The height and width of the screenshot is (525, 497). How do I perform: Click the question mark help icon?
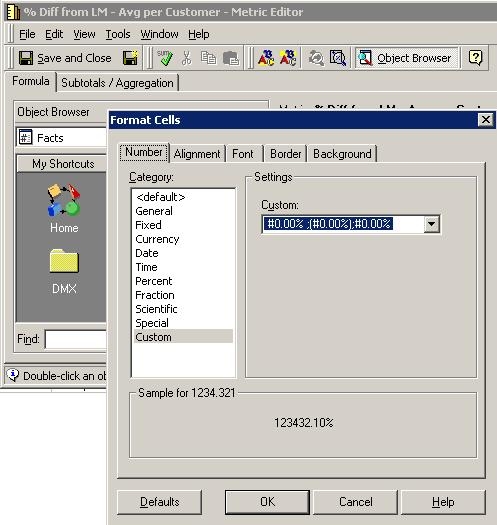475,58
